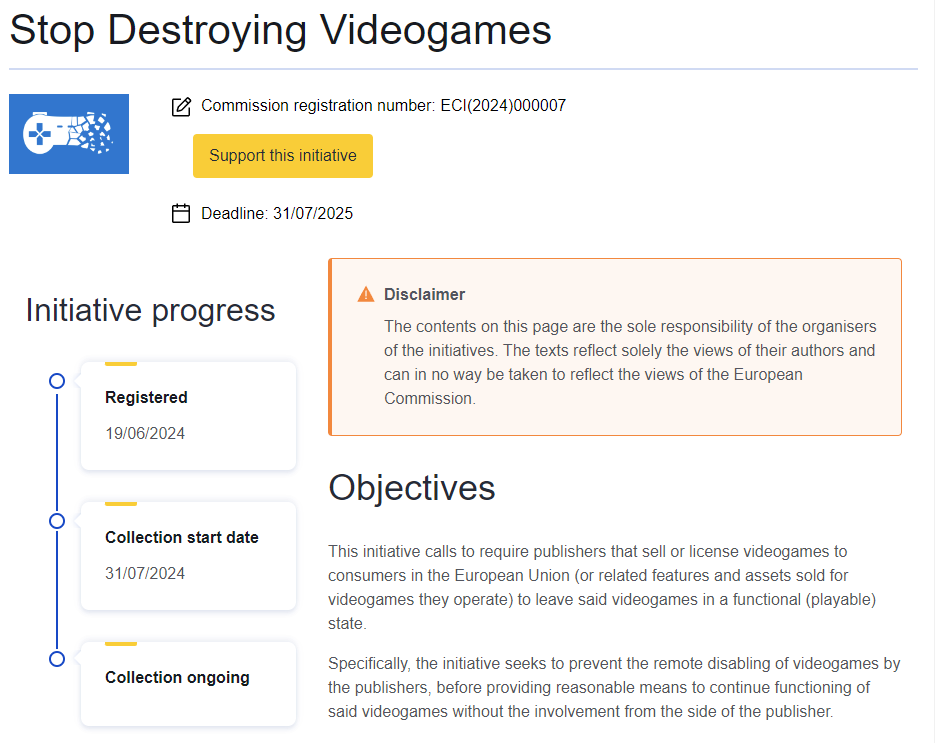Select the Collection ongoing milestone card
The width and height of the screenshot is (935, 743).
click(188, 684)
